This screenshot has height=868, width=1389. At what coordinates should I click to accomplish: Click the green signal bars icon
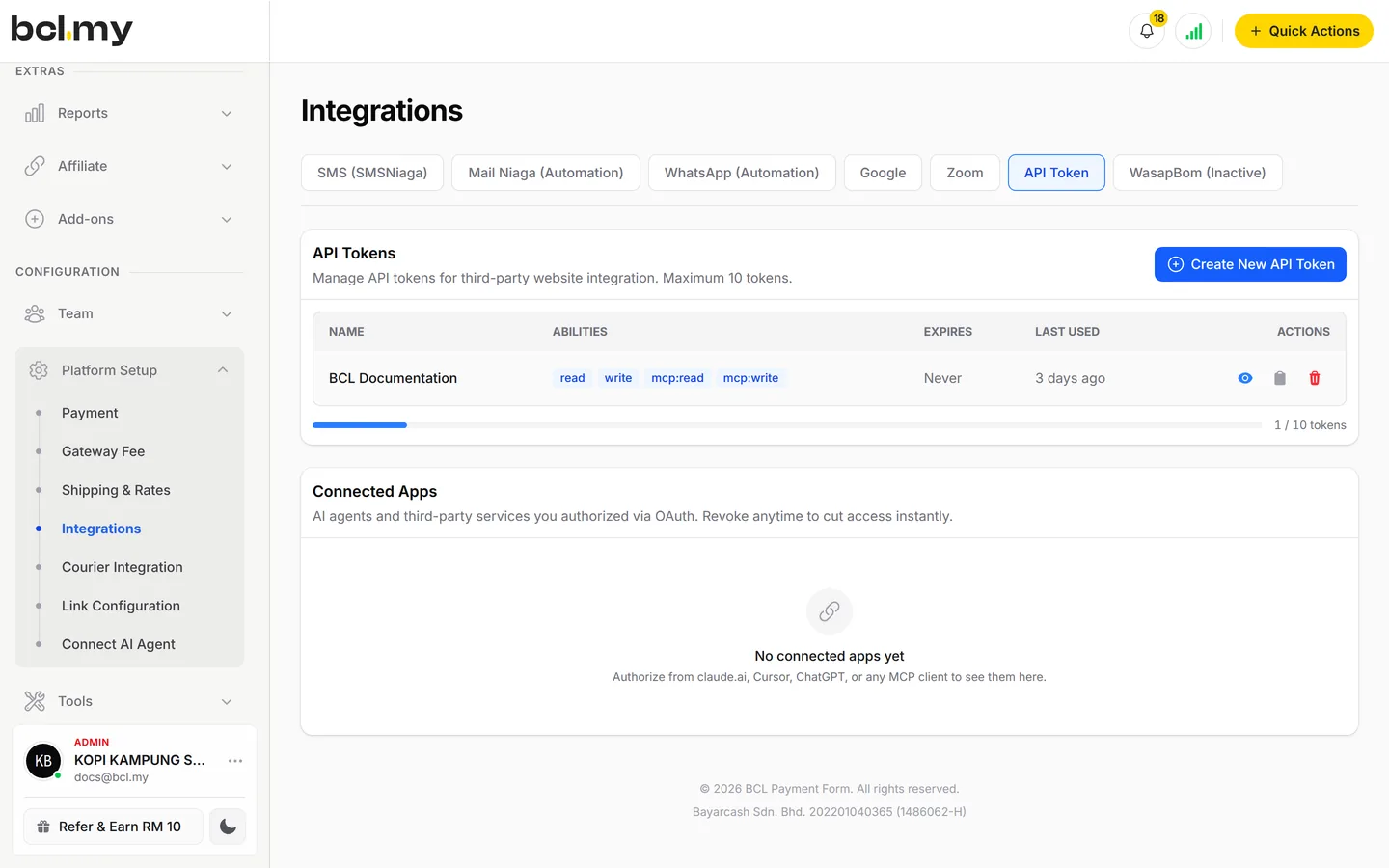click(x=1193, y=31)
